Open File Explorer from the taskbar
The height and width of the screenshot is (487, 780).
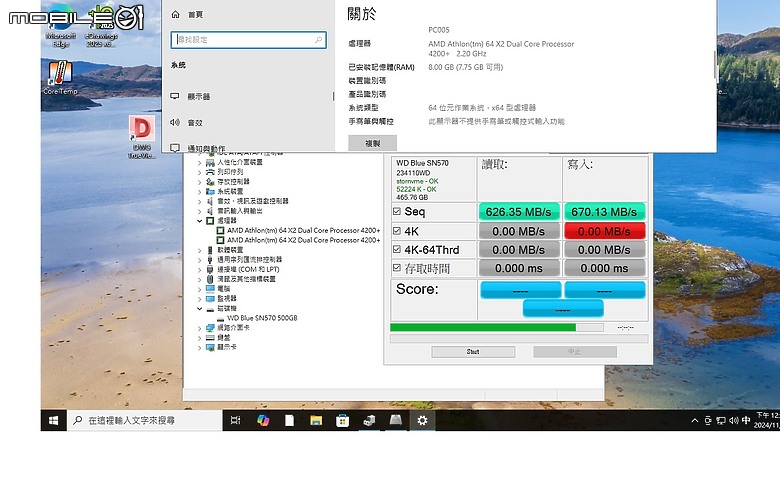click(316, 421)
